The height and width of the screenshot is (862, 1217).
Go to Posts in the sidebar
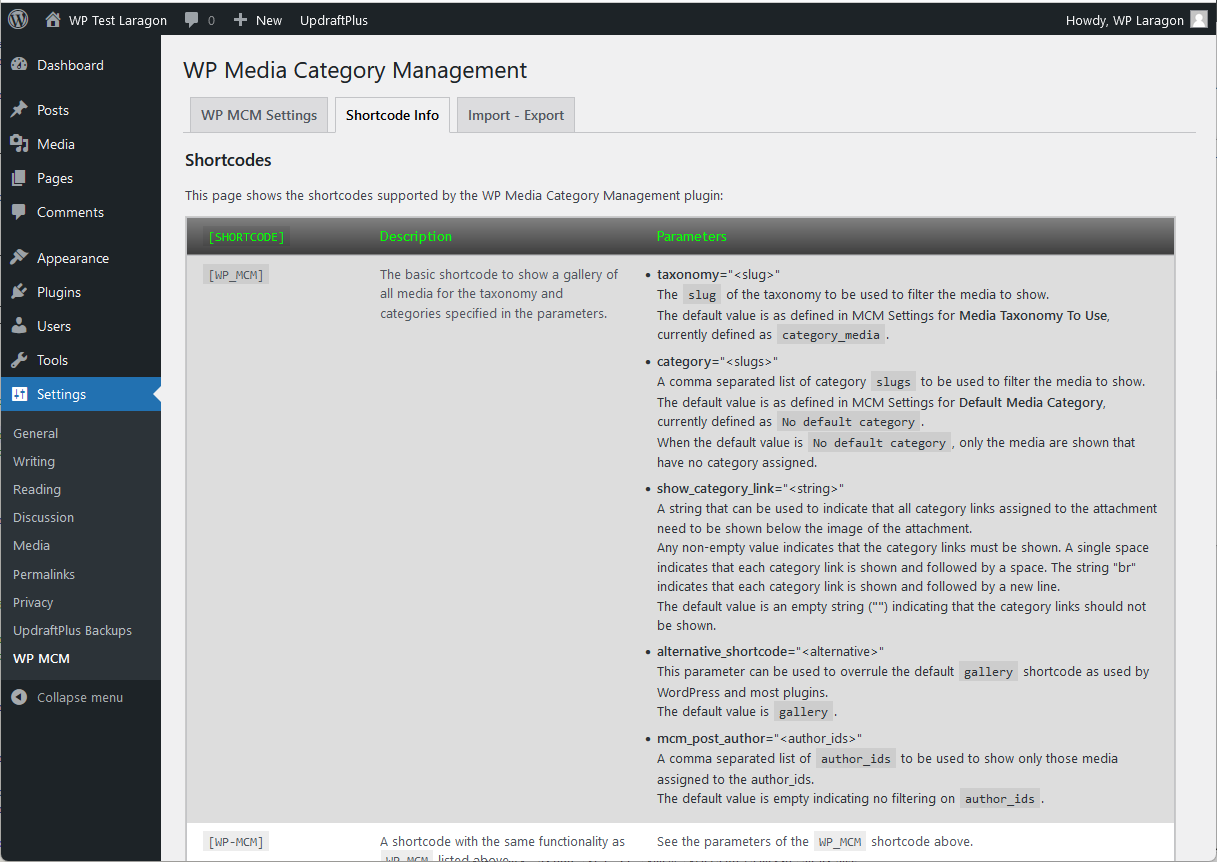(80, 110)
